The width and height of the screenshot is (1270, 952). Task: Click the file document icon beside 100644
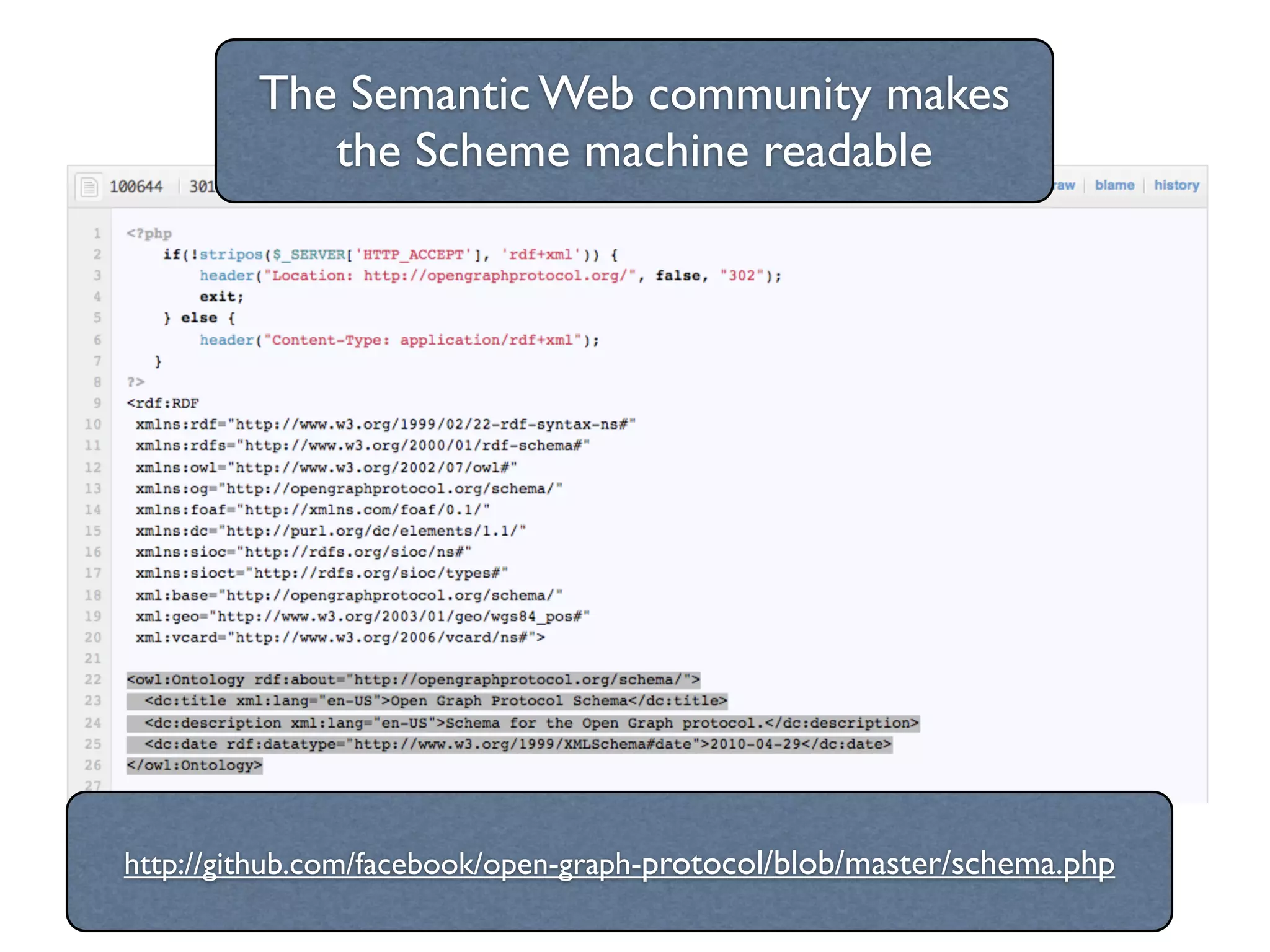point(89,187)
